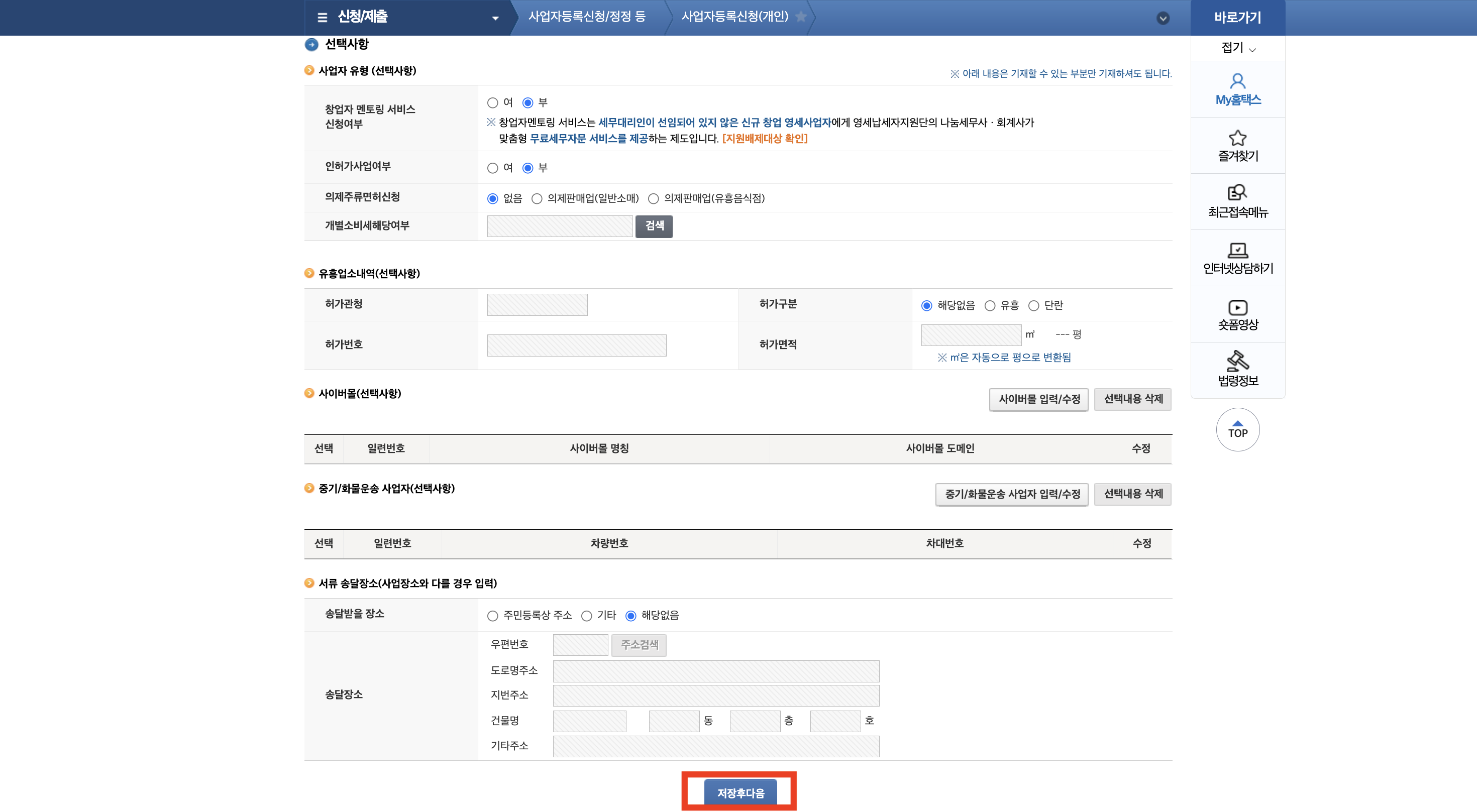Open My홈택스 shortcut icon

coord(1237,89)
